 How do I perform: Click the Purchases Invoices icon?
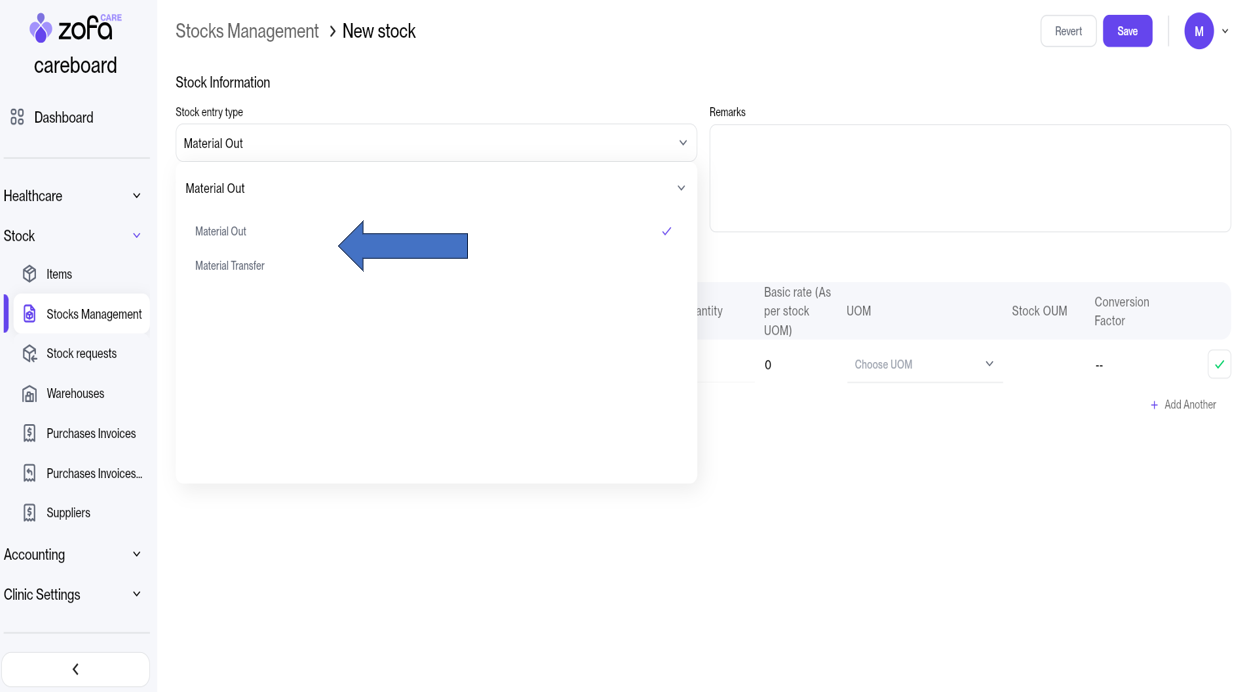pos(29,434)
